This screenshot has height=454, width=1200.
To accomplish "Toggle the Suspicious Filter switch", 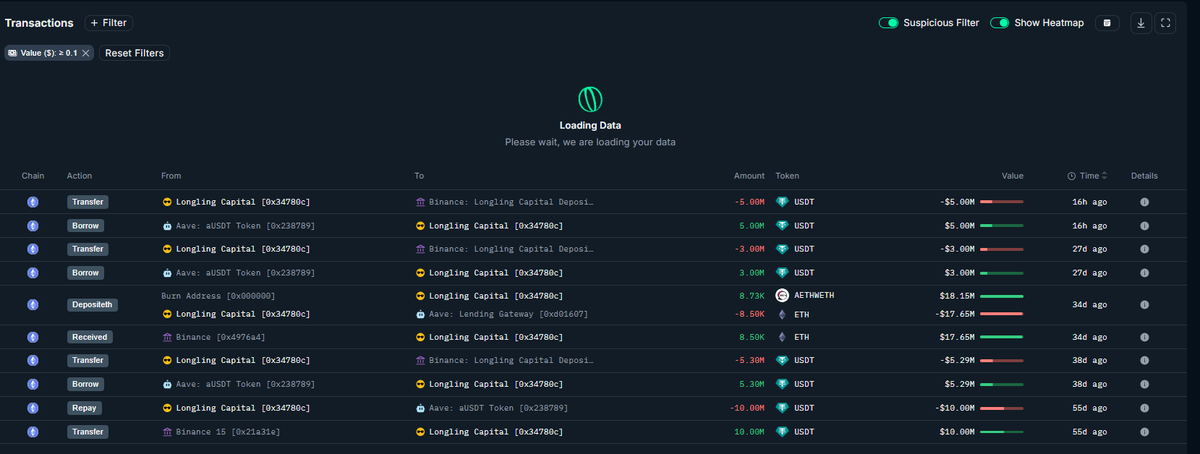I will (888, 23).
